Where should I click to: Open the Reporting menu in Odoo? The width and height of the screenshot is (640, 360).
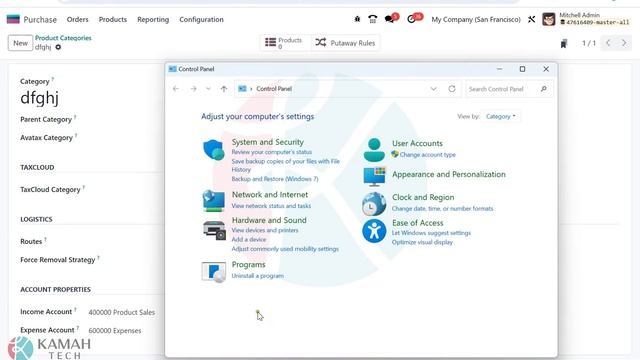point(153,19)
